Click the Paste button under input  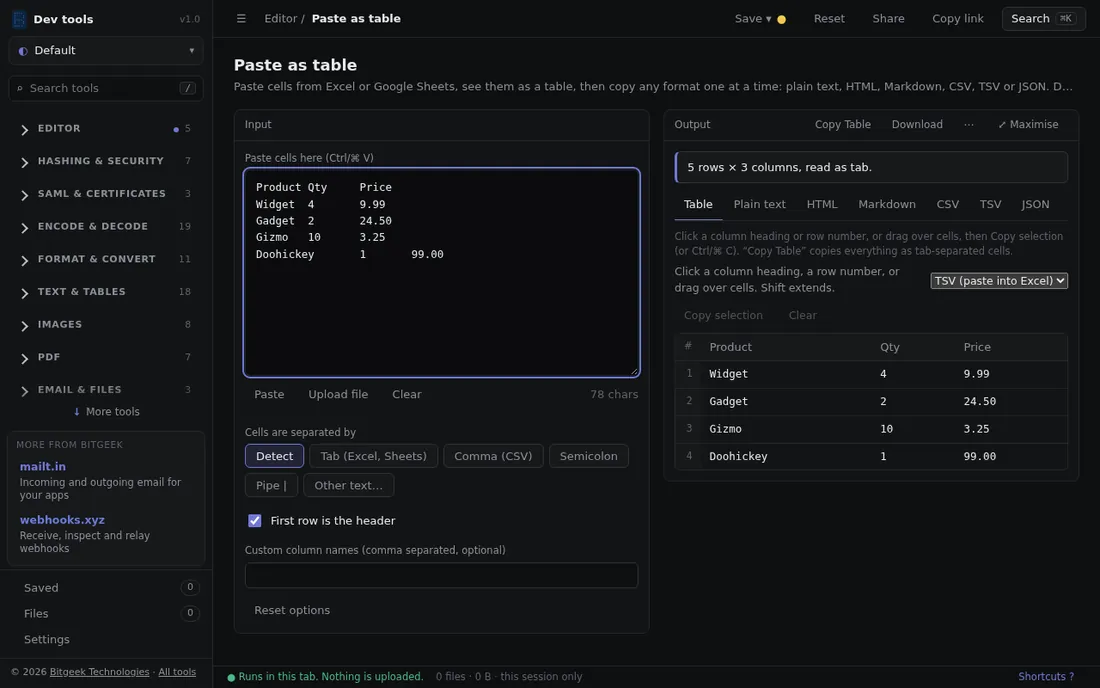(x=269, y=394)
